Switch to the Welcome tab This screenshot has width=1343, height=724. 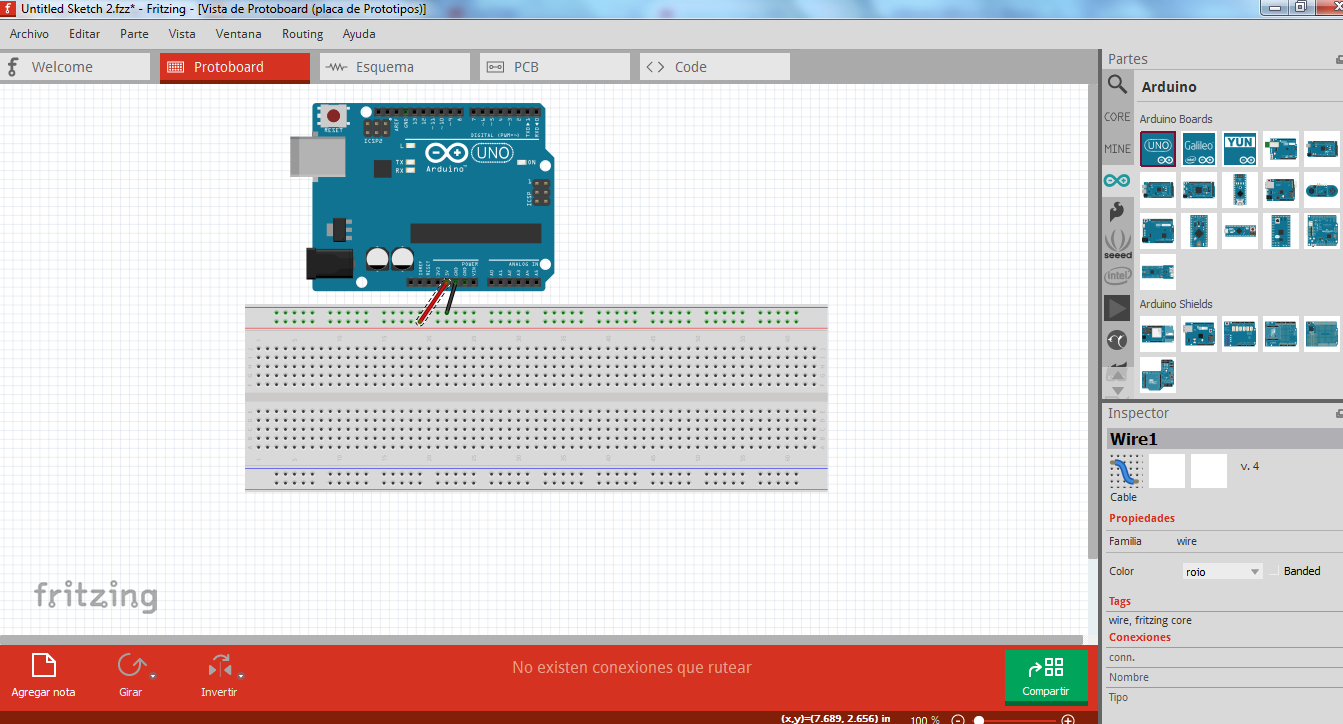tap(75, 67)
